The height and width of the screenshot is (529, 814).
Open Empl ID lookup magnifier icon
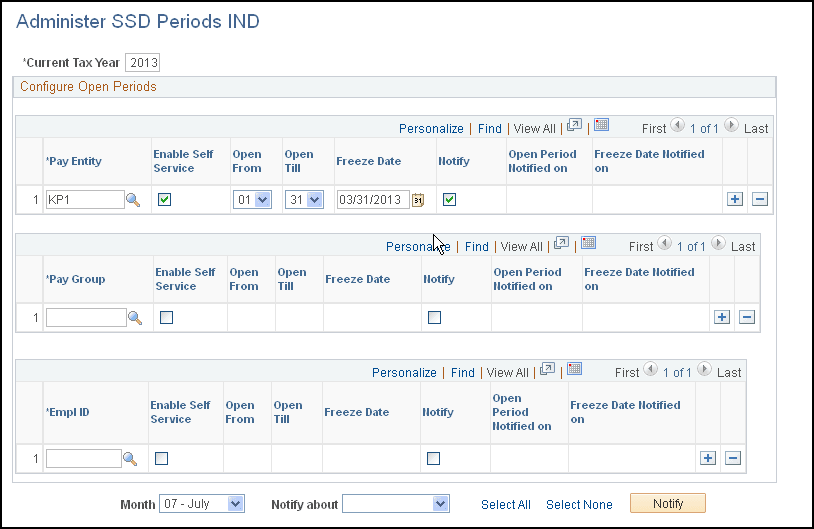(x=130, y=459)
